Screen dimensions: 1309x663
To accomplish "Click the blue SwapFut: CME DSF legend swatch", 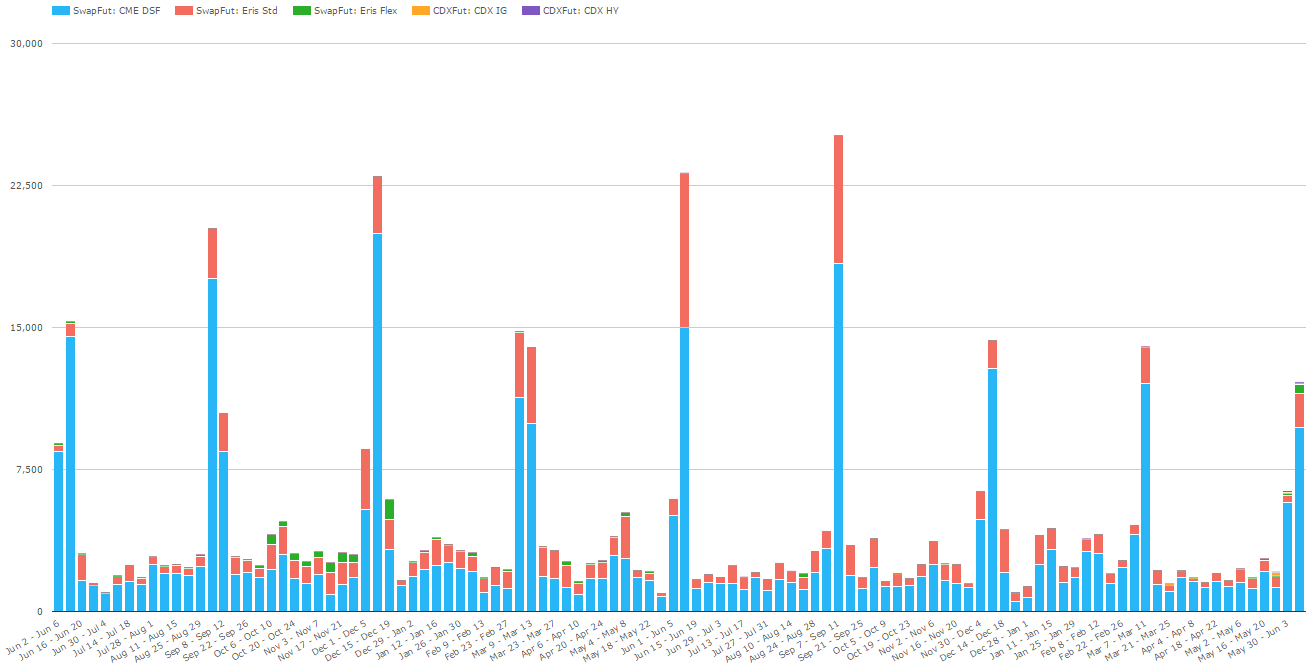I will tap(60, 10).
